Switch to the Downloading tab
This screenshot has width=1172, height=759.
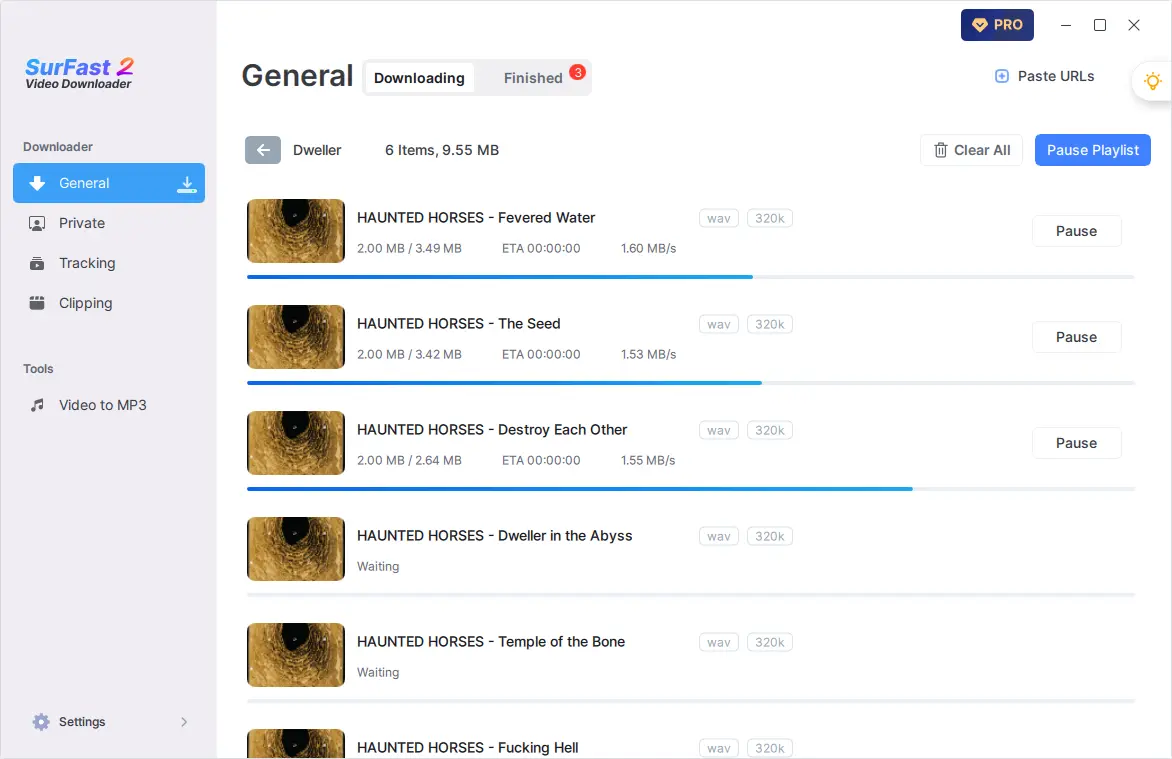click(x=419, y=78)
